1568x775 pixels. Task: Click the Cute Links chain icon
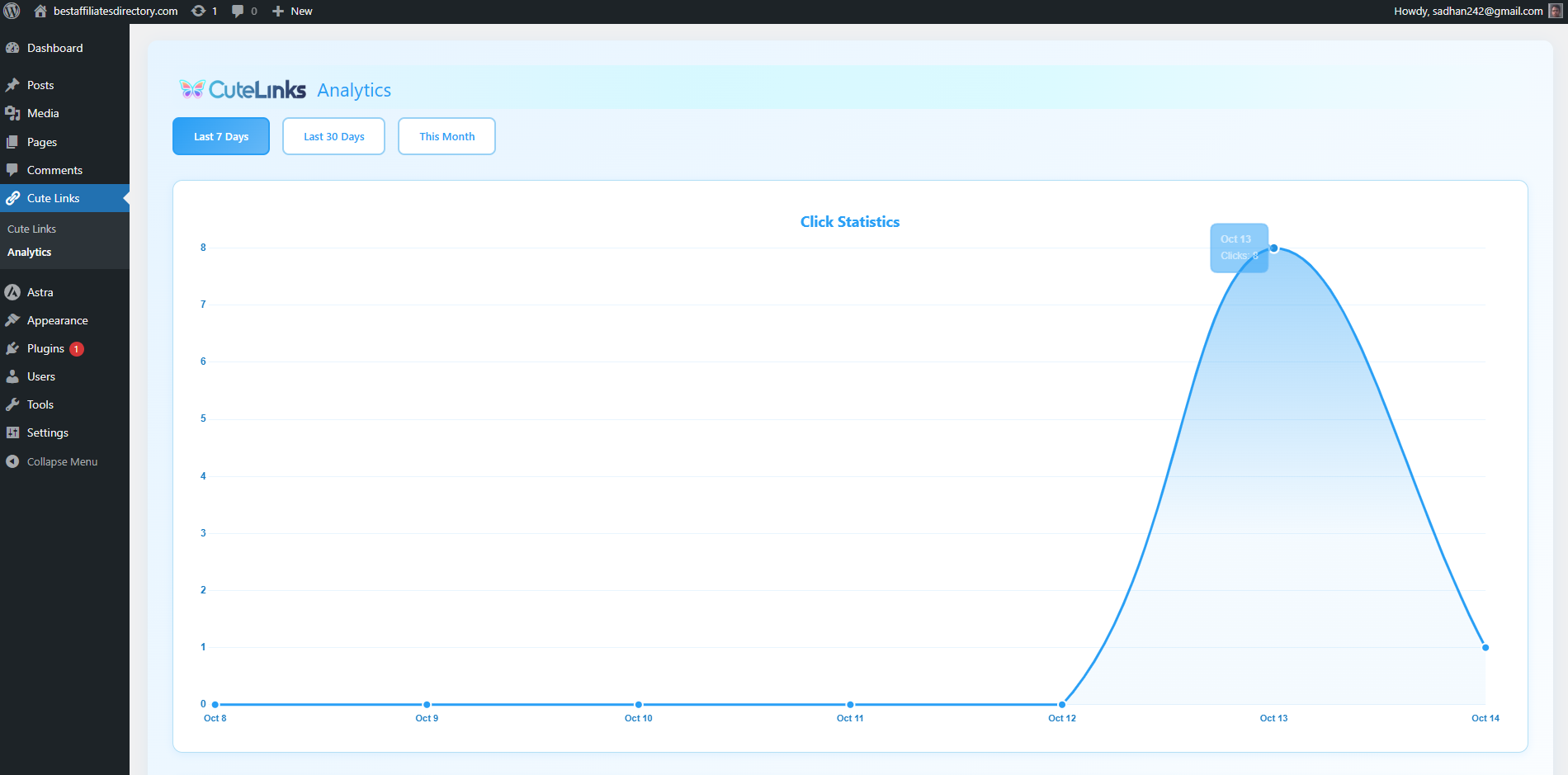pyautogui.click(x=12, y=198)
